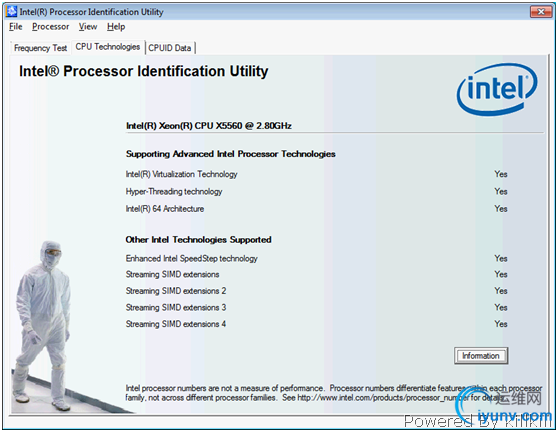The image size is (558, 432).
Task: Click the Supporting Advanced Intel Processor Technologies heading
Action: pyautogui.click(x=231, y=154)
